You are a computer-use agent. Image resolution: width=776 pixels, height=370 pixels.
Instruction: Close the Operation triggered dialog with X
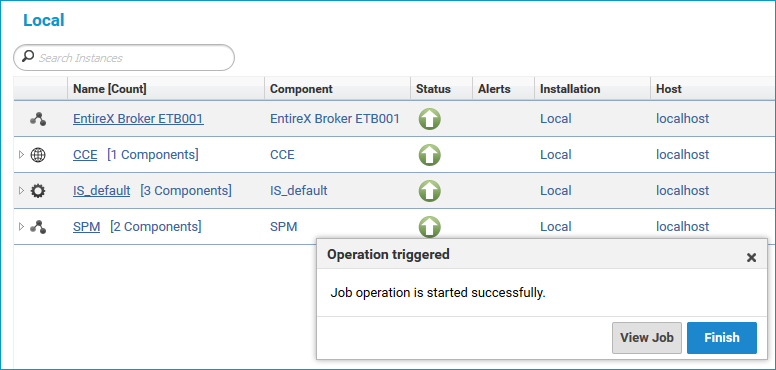(x=751, y=257)
